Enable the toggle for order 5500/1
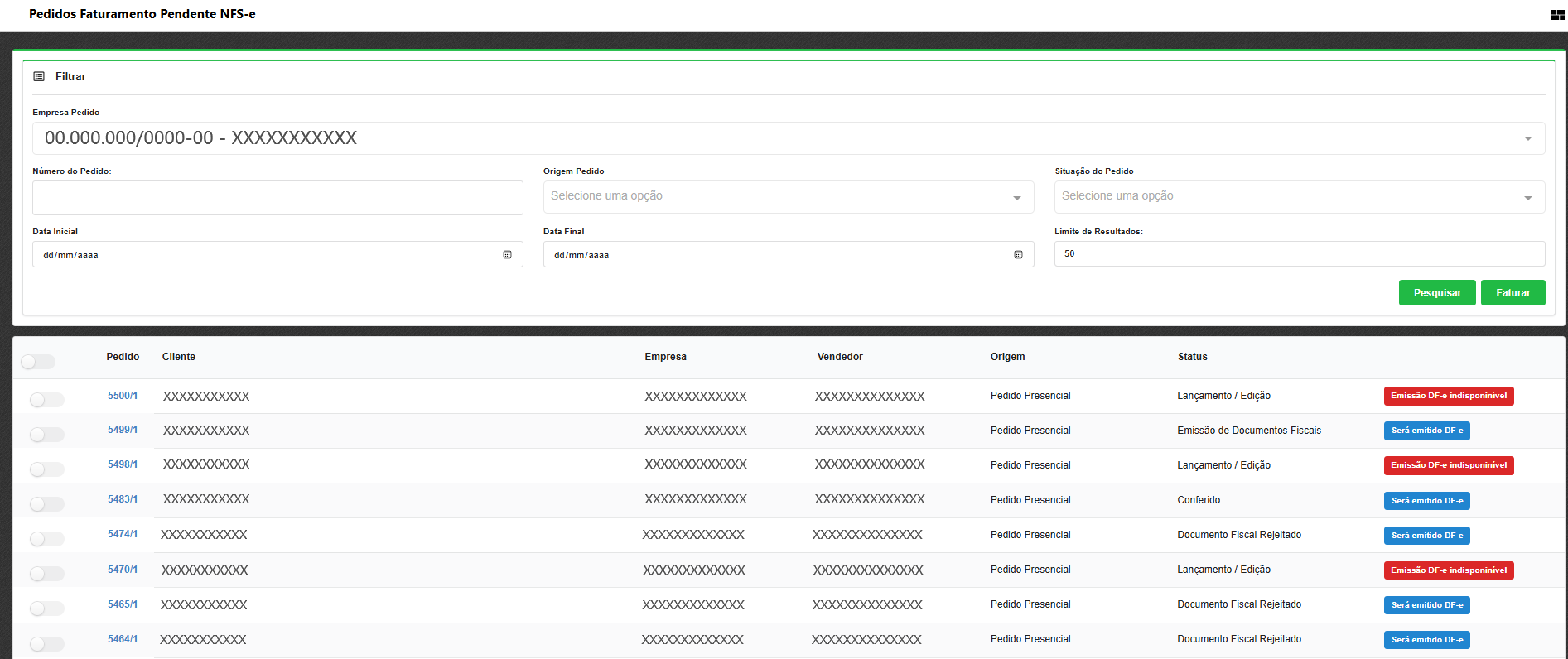This screenshot has width=1568, height=659. click(46, 400)
